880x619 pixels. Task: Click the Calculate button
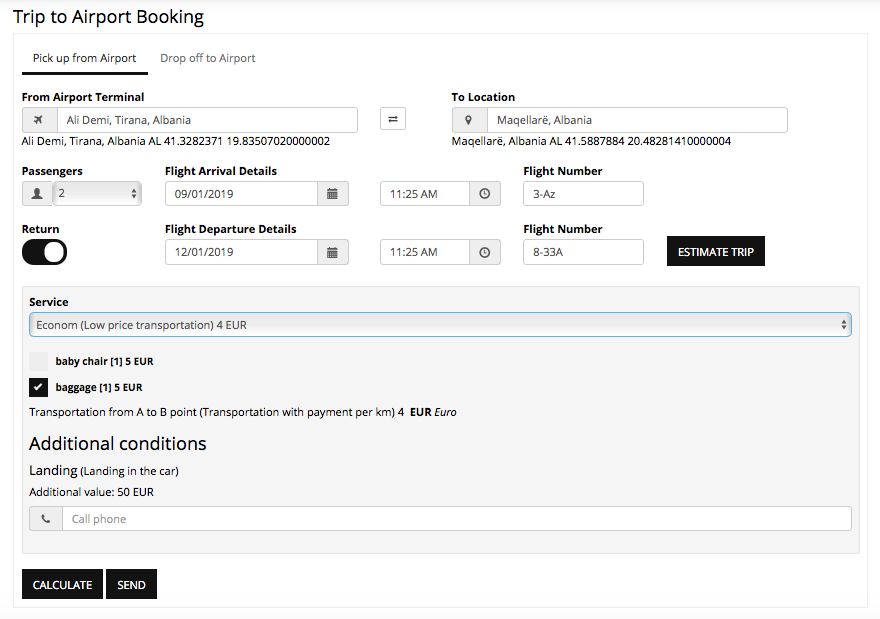(62, 585)
